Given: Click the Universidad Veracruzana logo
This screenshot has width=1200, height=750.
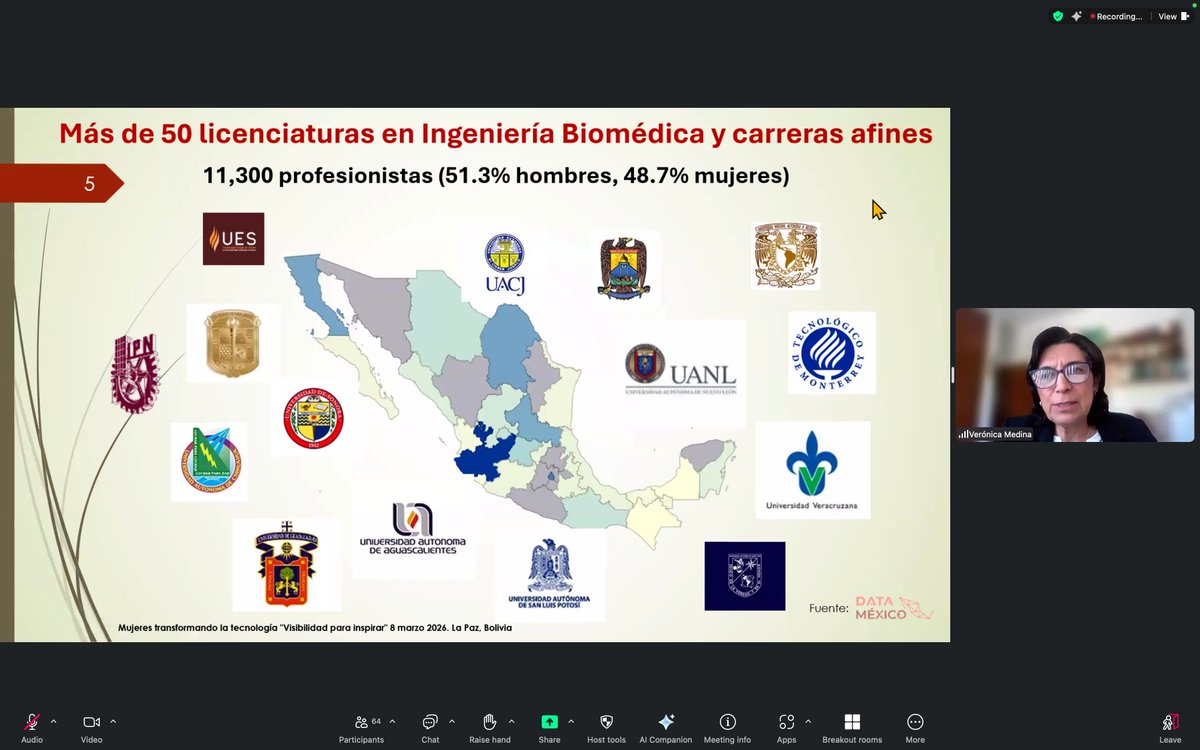Looking at the screenshot, I should (812, 470).
